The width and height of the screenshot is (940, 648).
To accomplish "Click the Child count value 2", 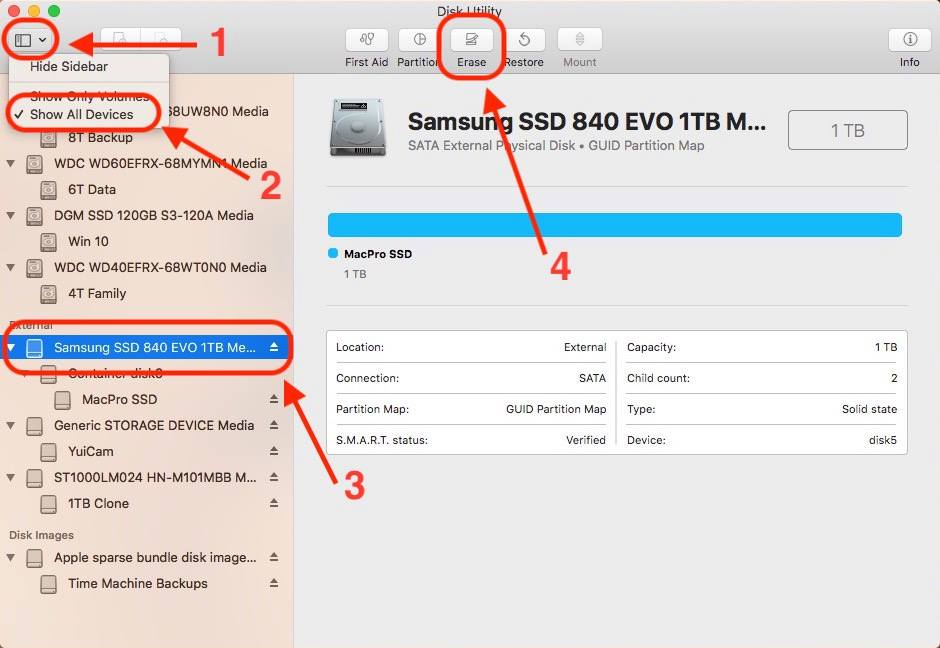I will 894,378.
